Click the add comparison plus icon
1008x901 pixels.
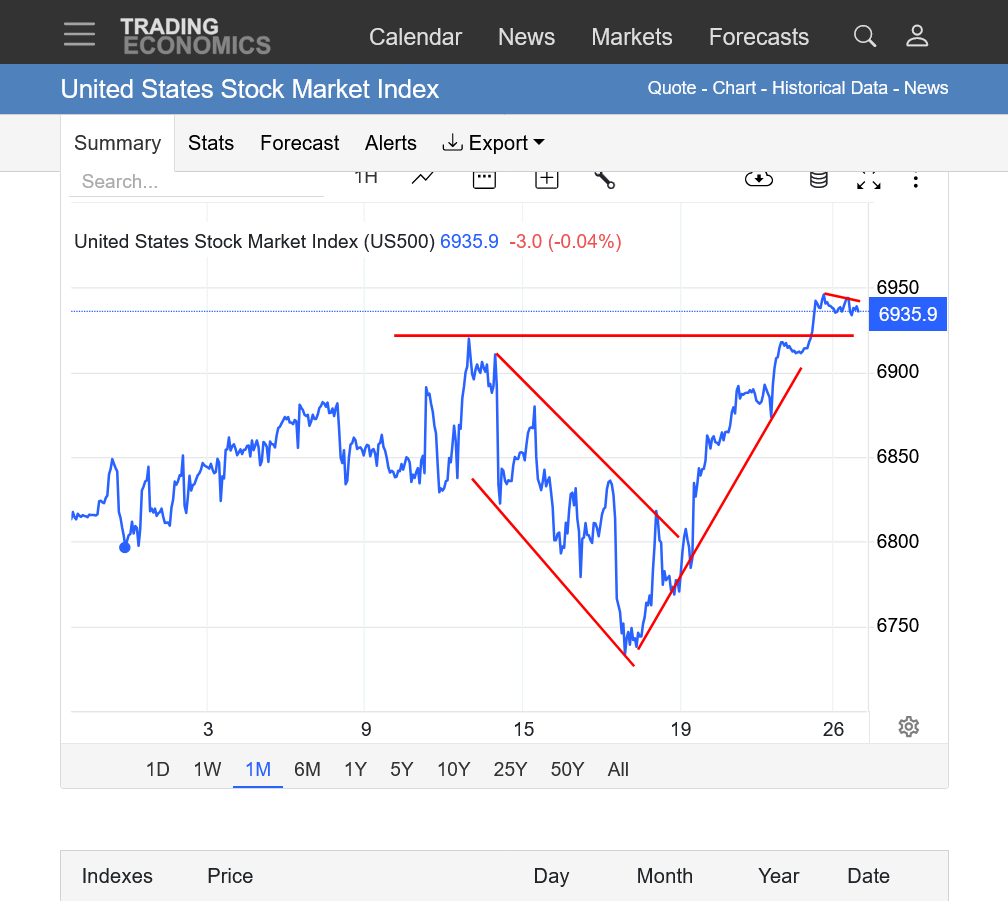tap(546, 179)
